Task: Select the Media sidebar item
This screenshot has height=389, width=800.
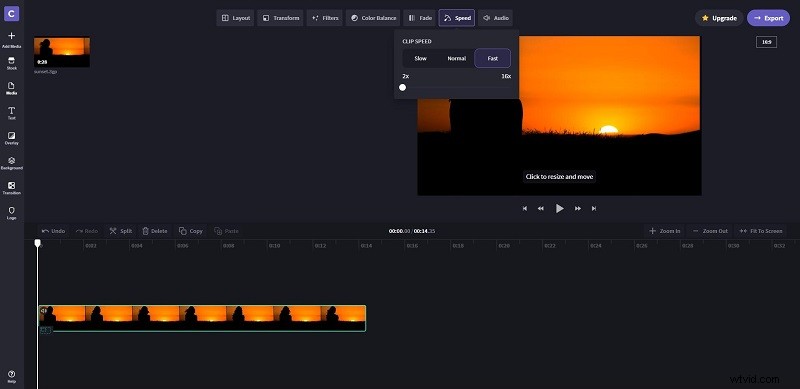Action: [x=11, y=89]
